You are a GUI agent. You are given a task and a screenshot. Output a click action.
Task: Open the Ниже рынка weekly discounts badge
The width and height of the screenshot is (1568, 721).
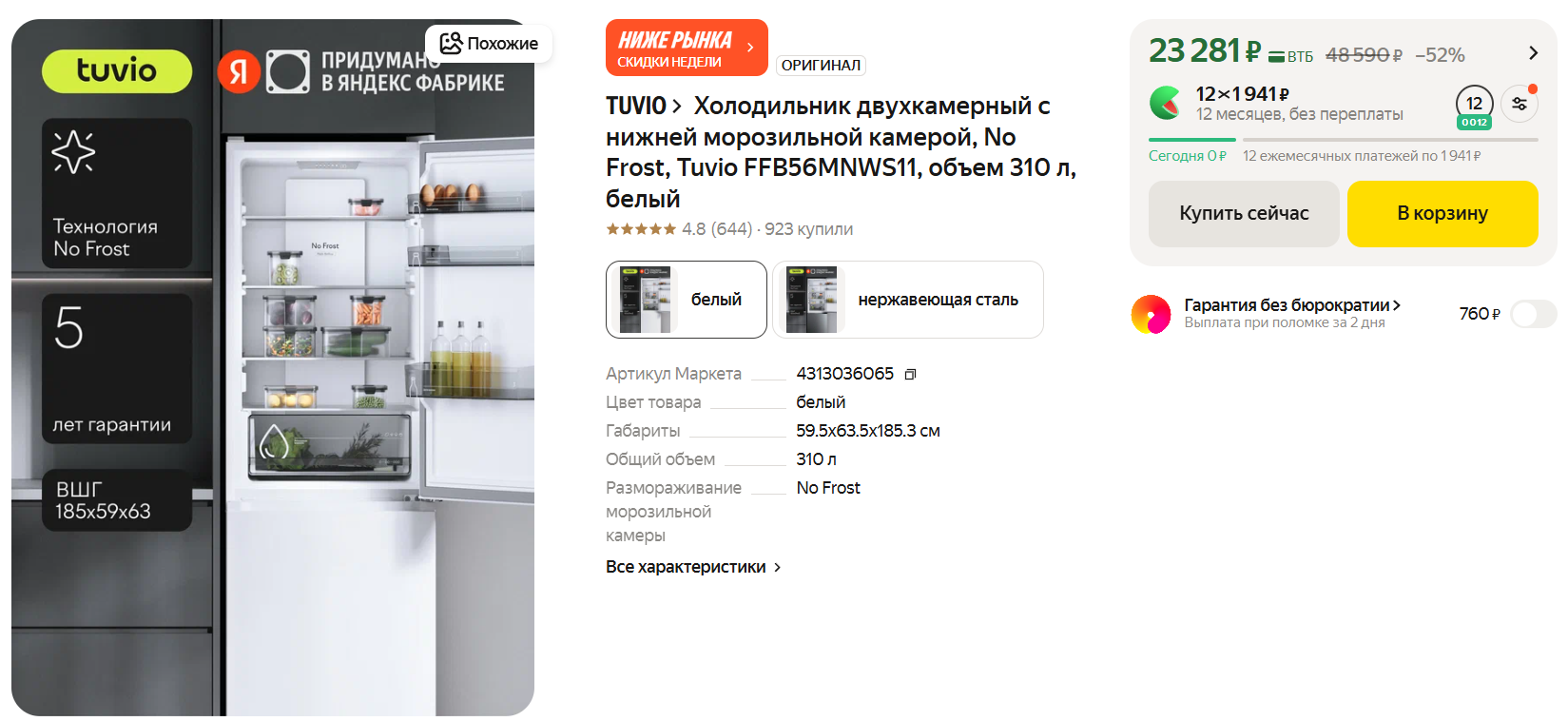tap(687, 48)
